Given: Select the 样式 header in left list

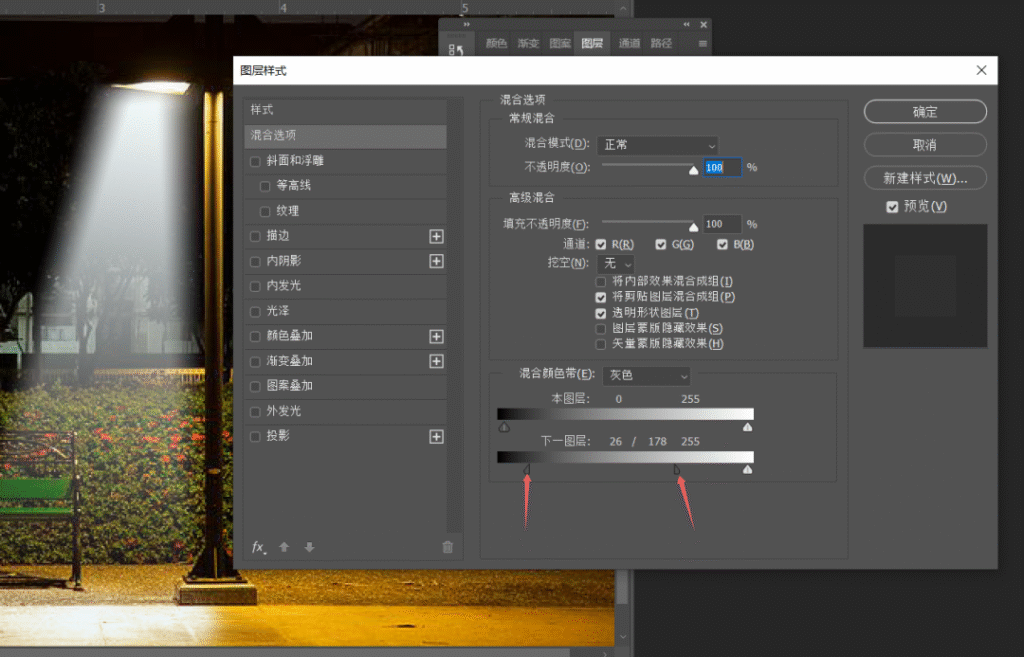Looking at the screenshot, I should 345,110.
